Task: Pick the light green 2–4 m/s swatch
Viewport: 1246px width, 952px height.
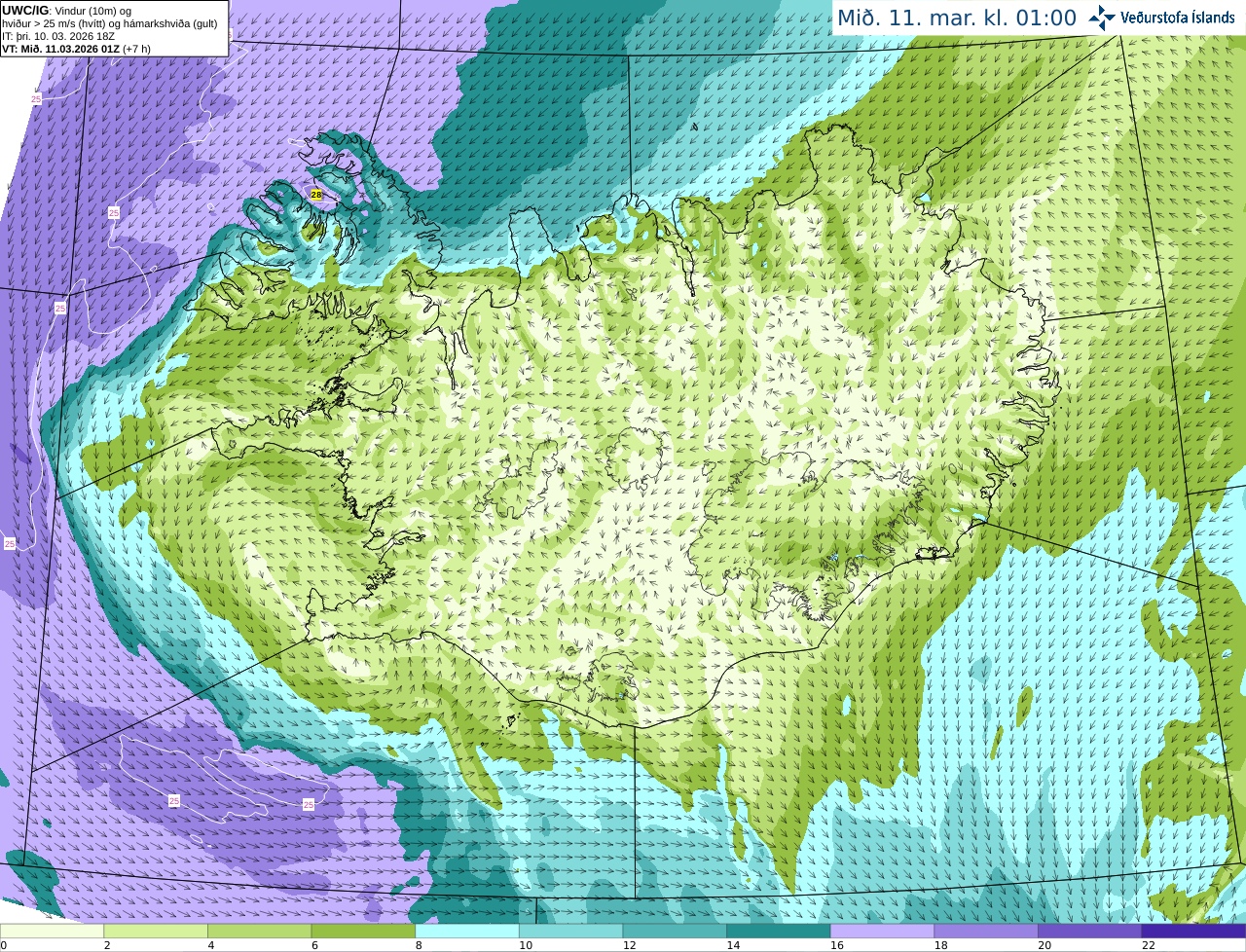Action: click(x=156, y=931)
